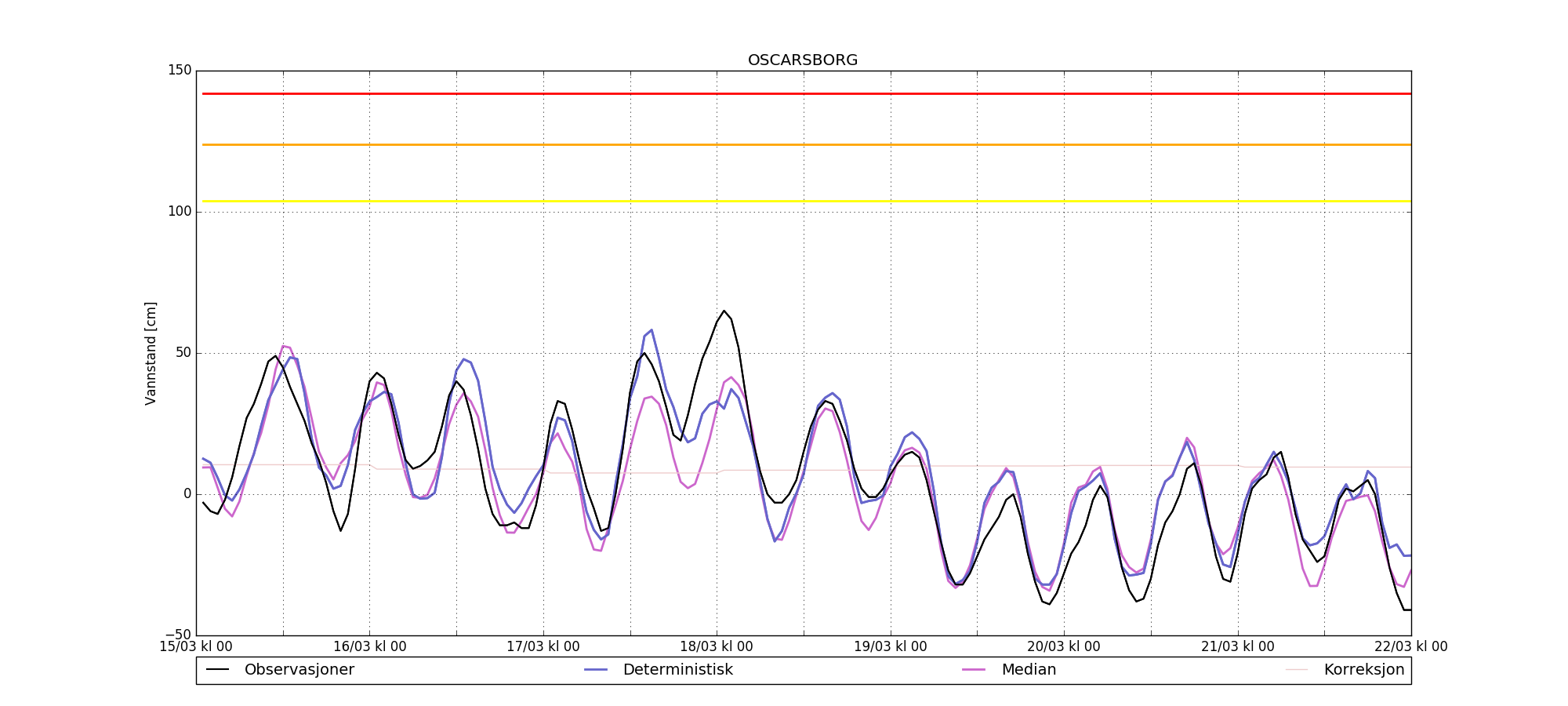Click the Vannstand [cm] axis label
1568x706 pixels.
point(151,353)
